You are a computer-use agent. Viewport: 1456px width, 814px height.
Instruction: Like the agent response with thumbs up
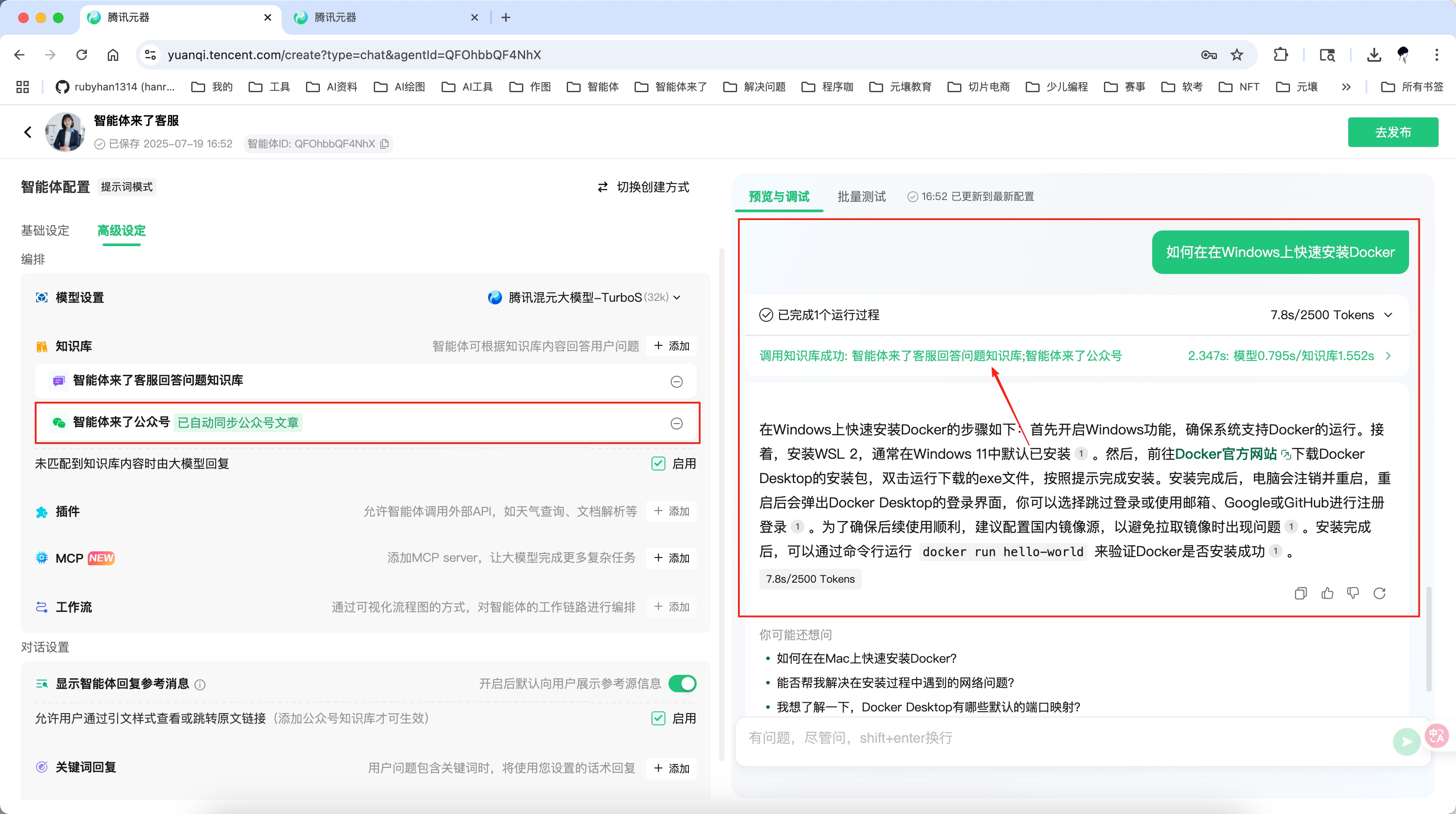[1327, 593]
